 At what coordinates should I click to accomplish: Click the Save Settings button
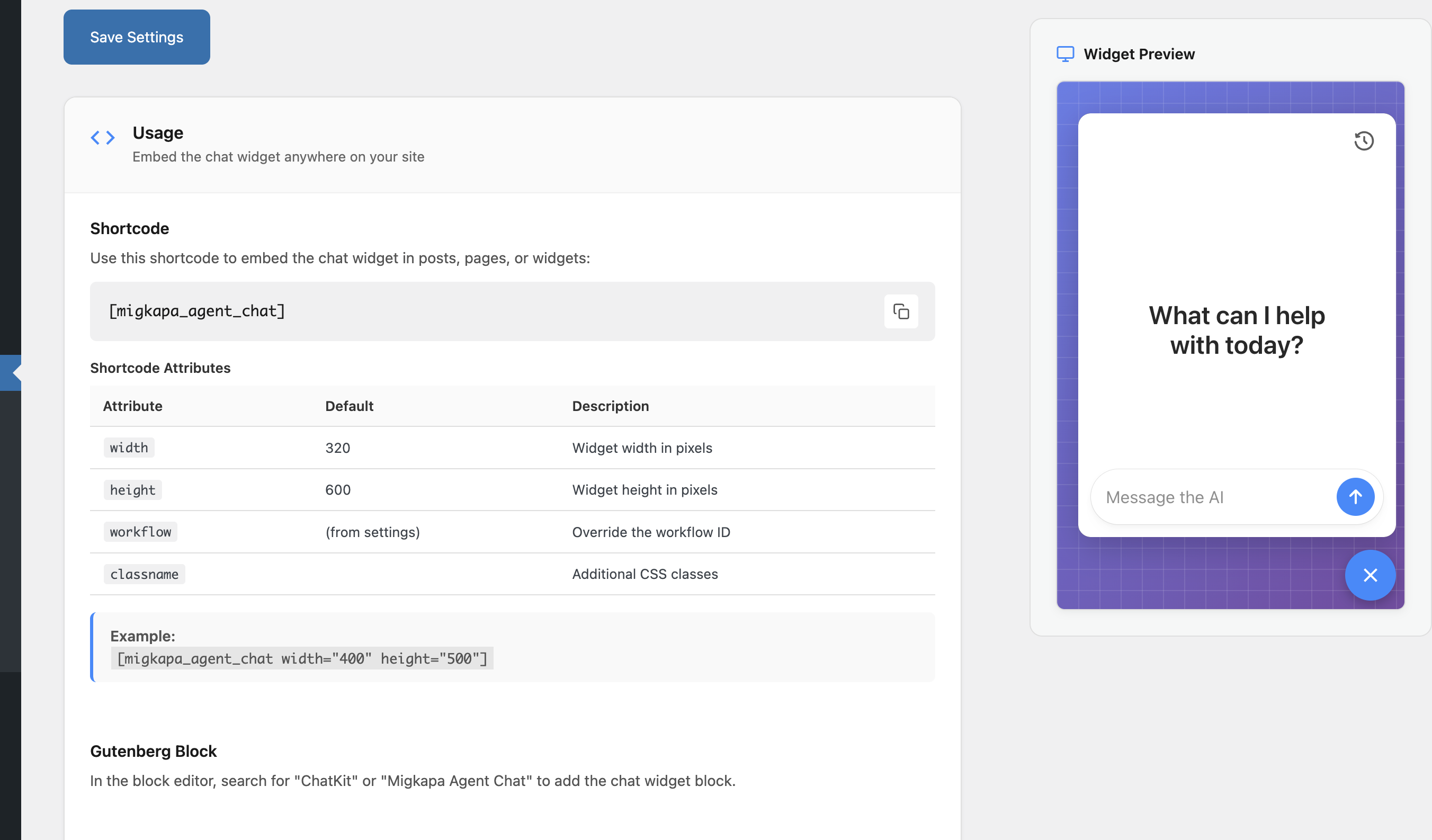(x=137, y=37)
